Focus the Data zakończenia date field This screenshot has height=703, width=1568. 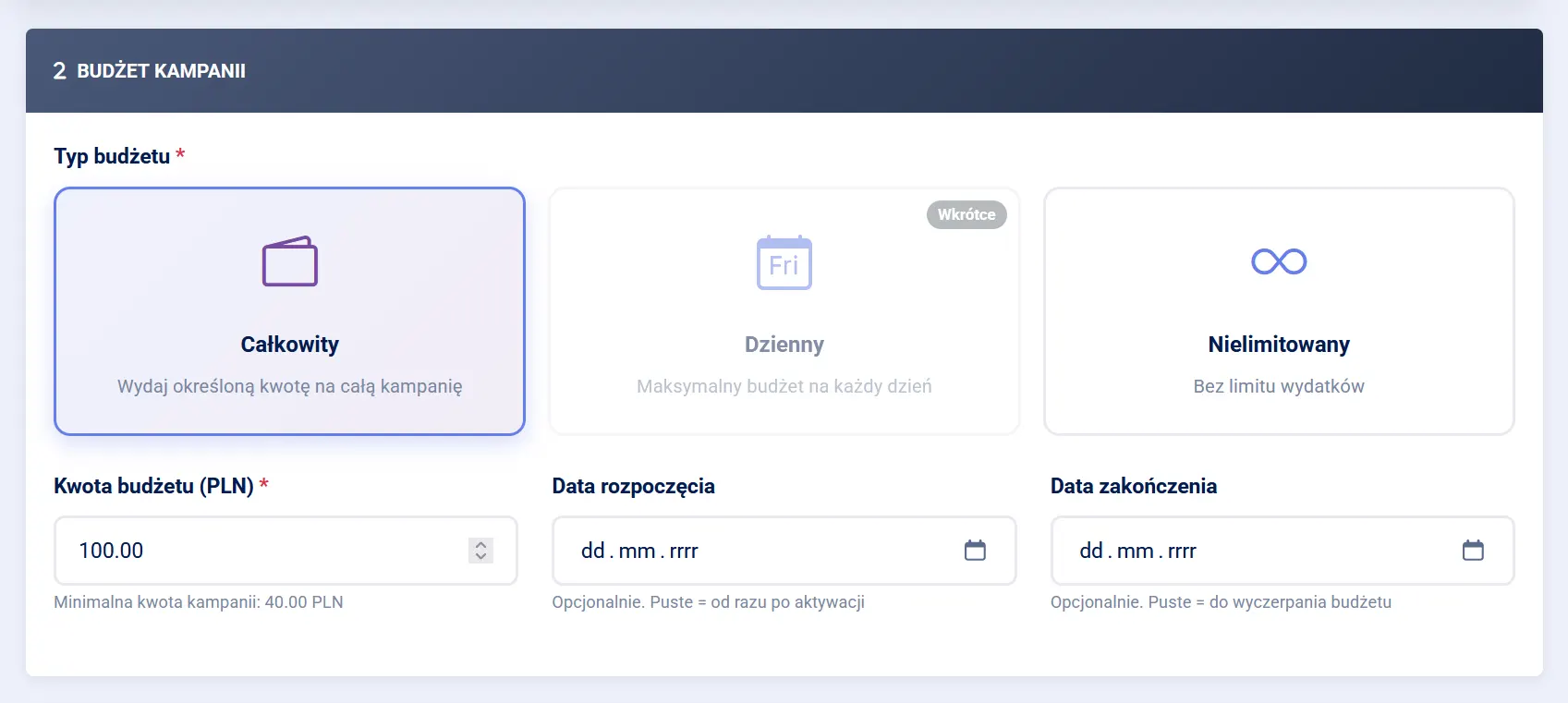click(x=1282, y=551)
